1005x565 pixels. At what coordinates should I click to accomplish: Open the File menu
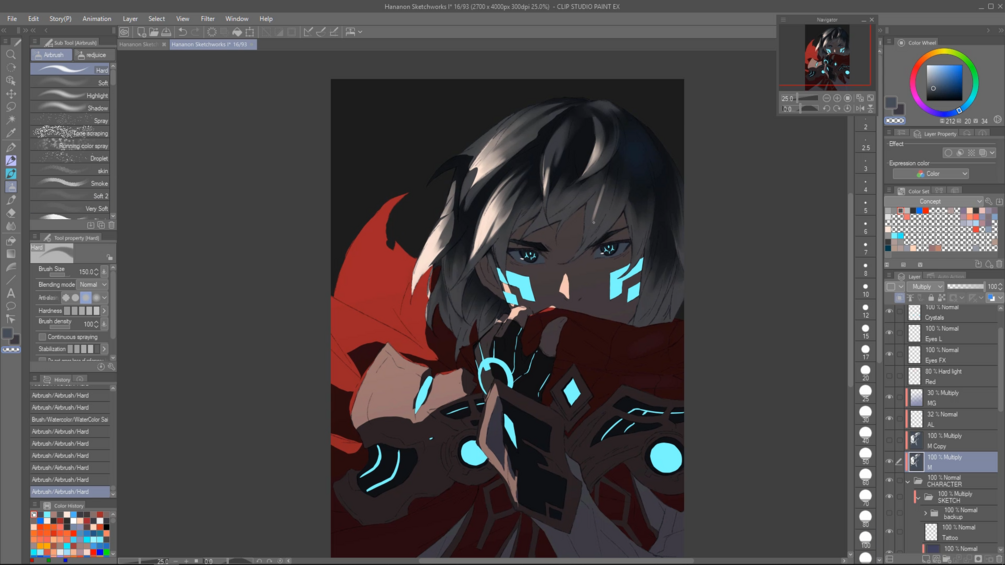pos(12,19)
